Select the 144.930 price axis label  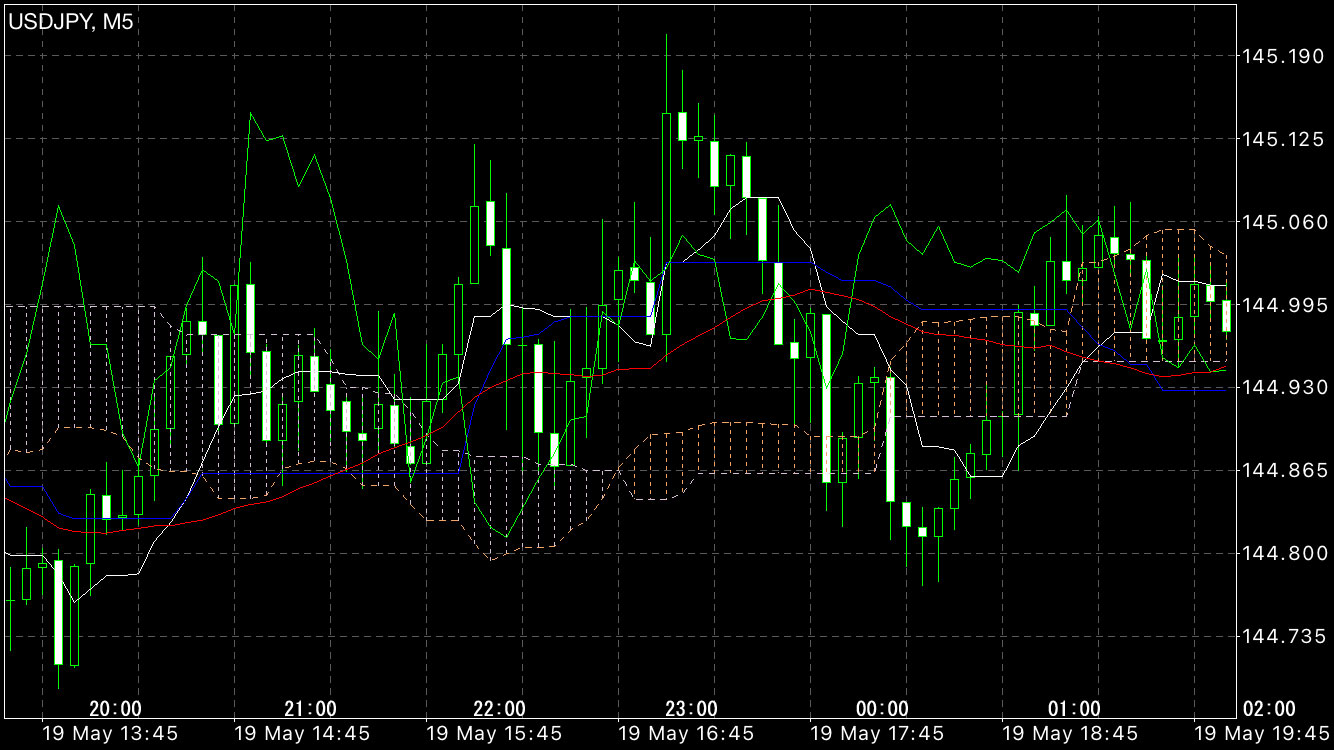point(1286,387)
